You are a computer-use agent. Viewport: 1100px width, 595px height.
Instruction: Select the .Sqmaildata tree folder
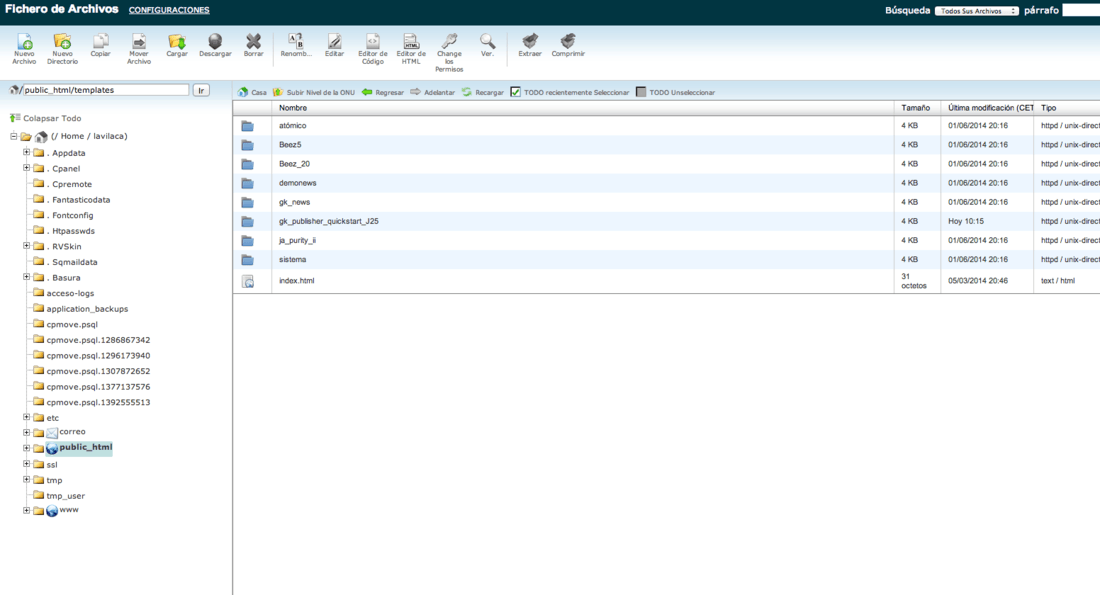pyautogui.click(x=72, y=262)
